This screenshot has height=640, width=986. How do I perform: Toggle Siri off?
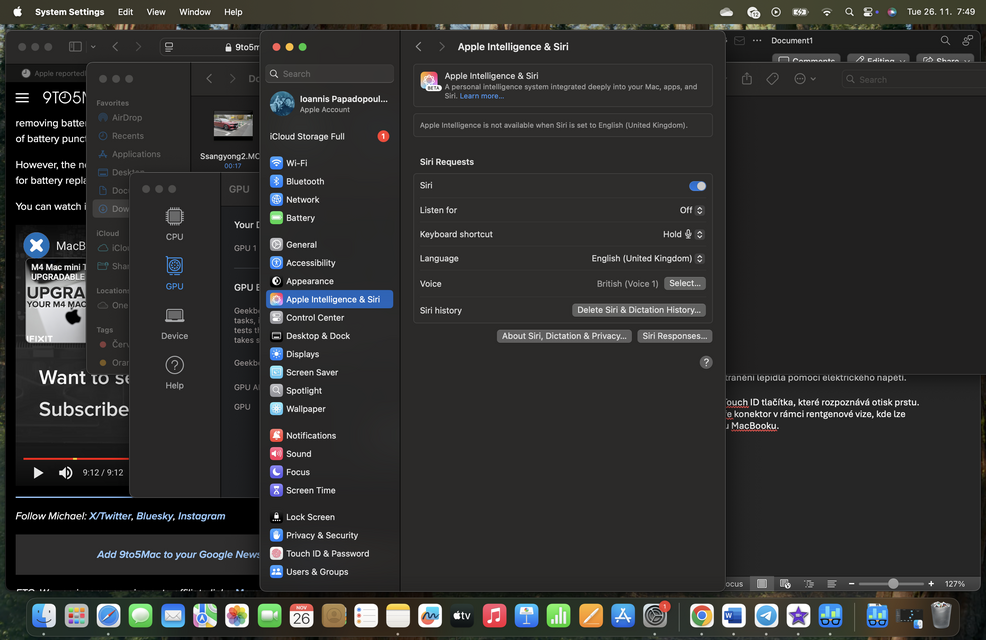point(697,185)
